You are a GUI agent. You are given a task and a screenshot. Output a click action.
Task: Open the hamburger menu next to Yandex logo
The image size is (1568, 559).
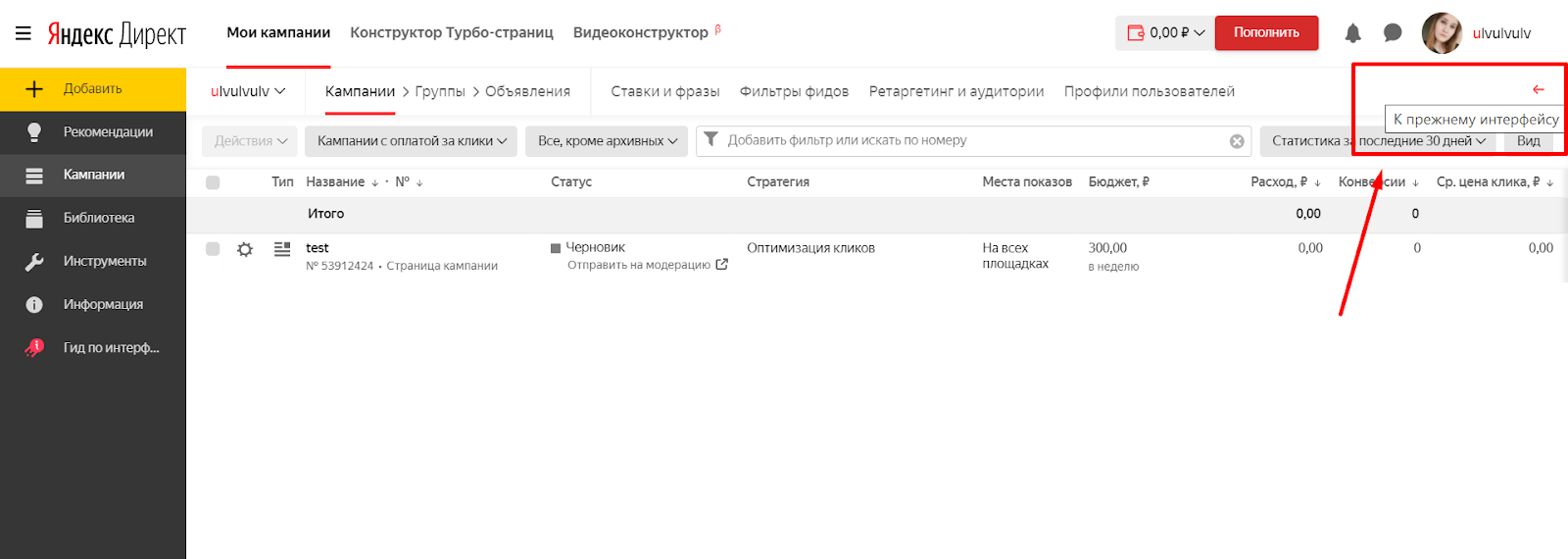coord(24,33)
